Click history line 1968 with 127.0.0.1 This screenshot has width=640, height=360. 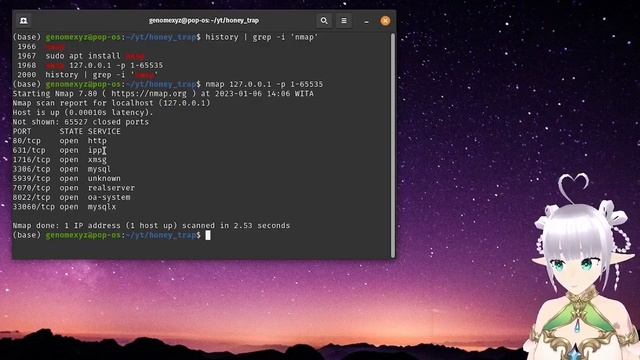click(x=90, y=65)
